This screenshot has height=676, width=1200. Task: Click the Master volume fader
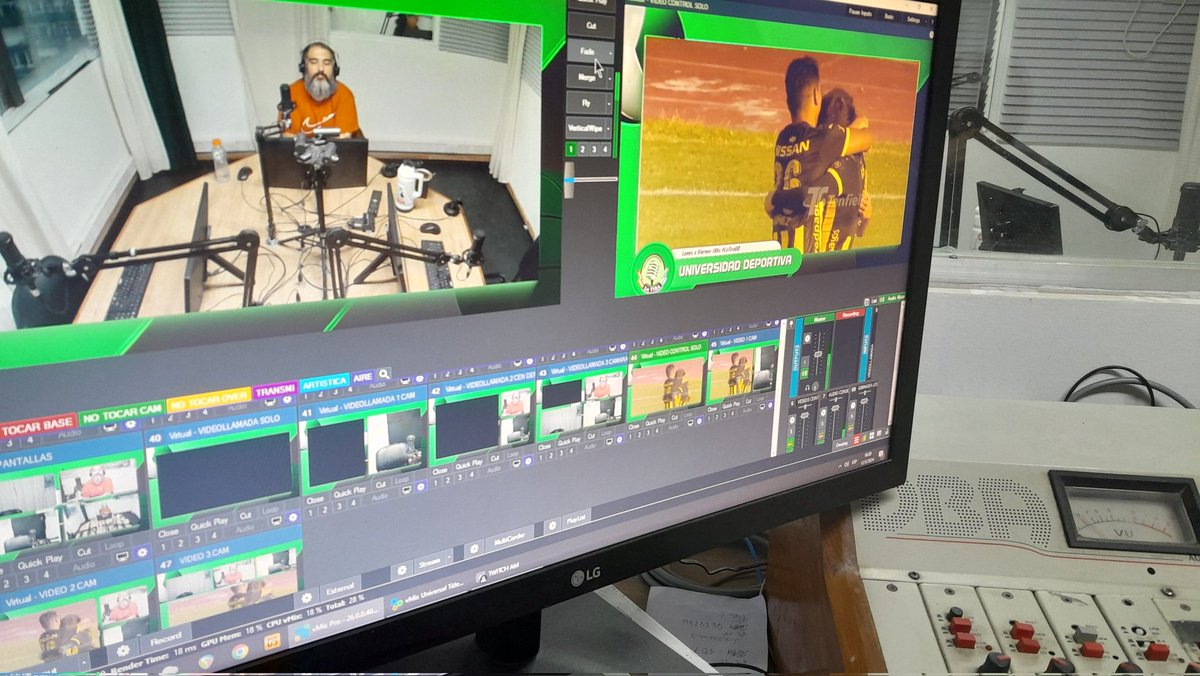click(818, 353)
